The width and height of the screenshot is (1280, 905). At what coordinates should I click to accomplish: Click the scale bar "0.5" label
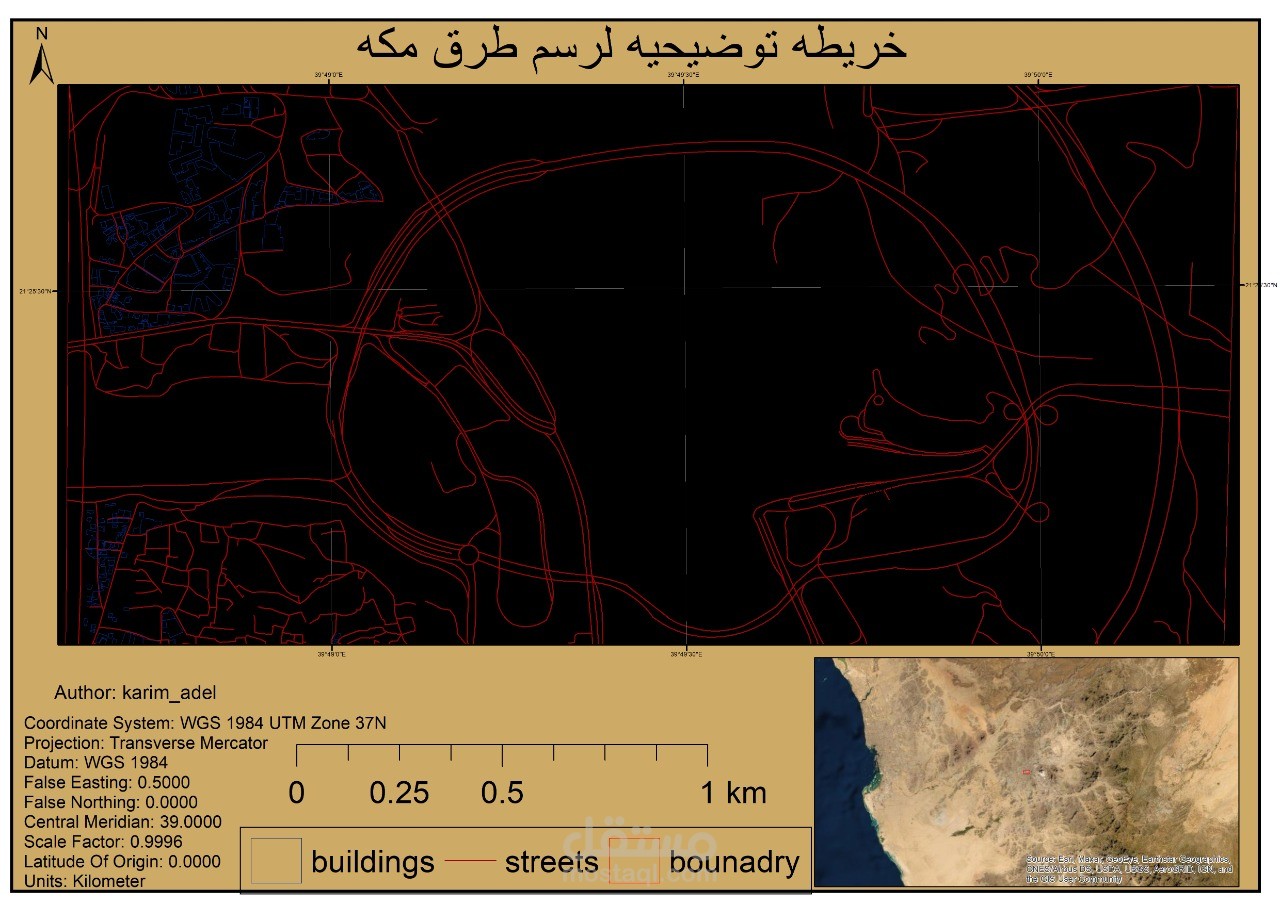(502, 793)
